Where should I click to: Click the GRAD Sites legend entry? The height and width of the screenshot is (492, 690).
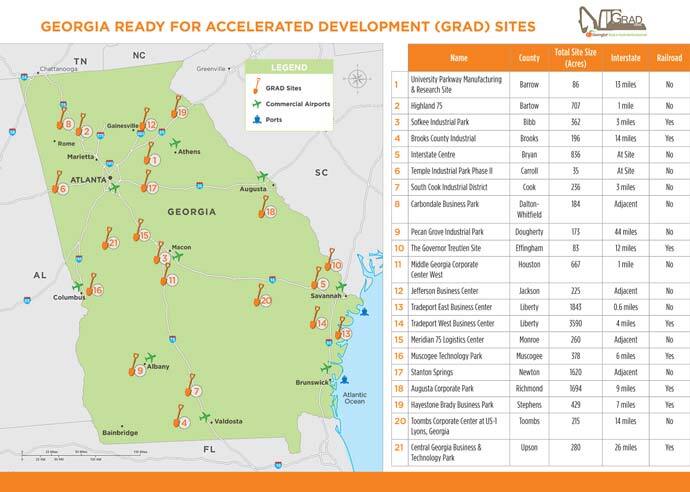coord(277,87)
